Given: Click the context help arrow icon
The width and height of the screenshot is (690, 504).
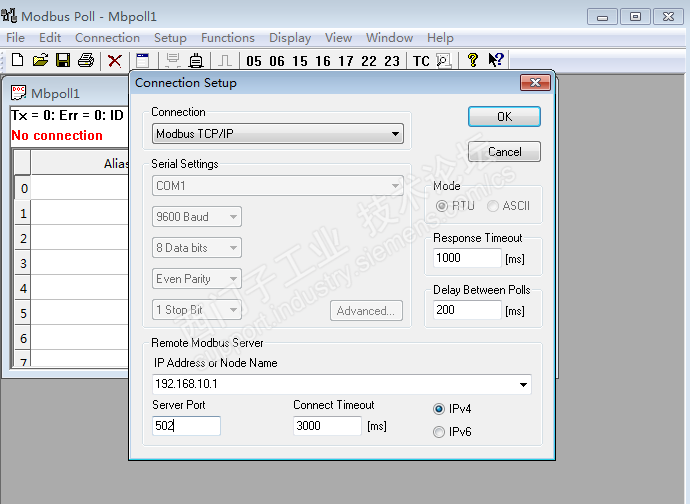Looking at the screenshot, I should 496,60.
